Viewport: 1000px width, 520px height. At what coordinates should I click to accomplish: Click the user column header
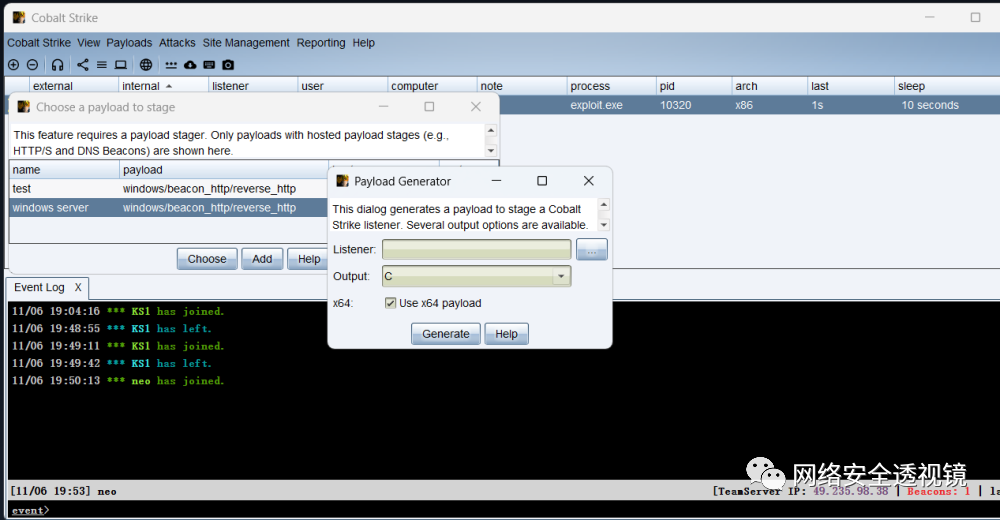pyautogui.click(x=342, y=85)
